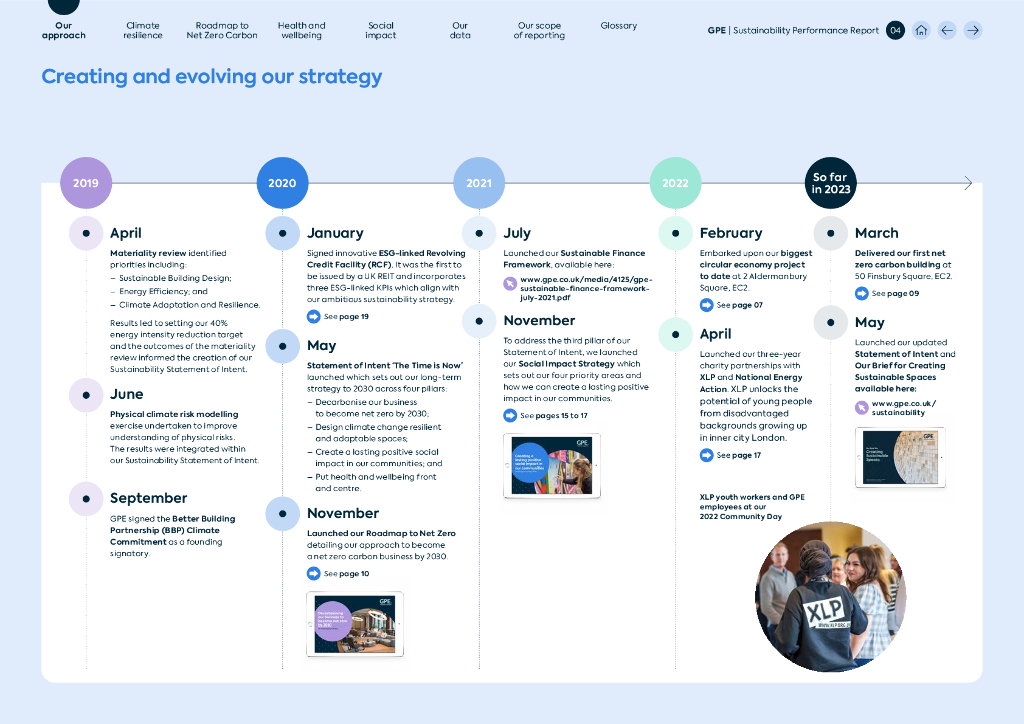The image size is (1024, 724).
Task: Click 'Delivered our first net zero carbon building'
Action: (900, 259)
